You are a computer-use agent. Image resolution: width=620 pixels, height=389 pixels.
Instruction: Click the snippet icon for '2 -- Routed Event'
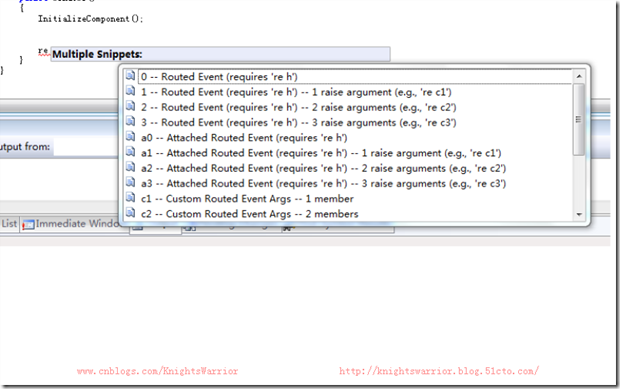click(x=130, y=106)
